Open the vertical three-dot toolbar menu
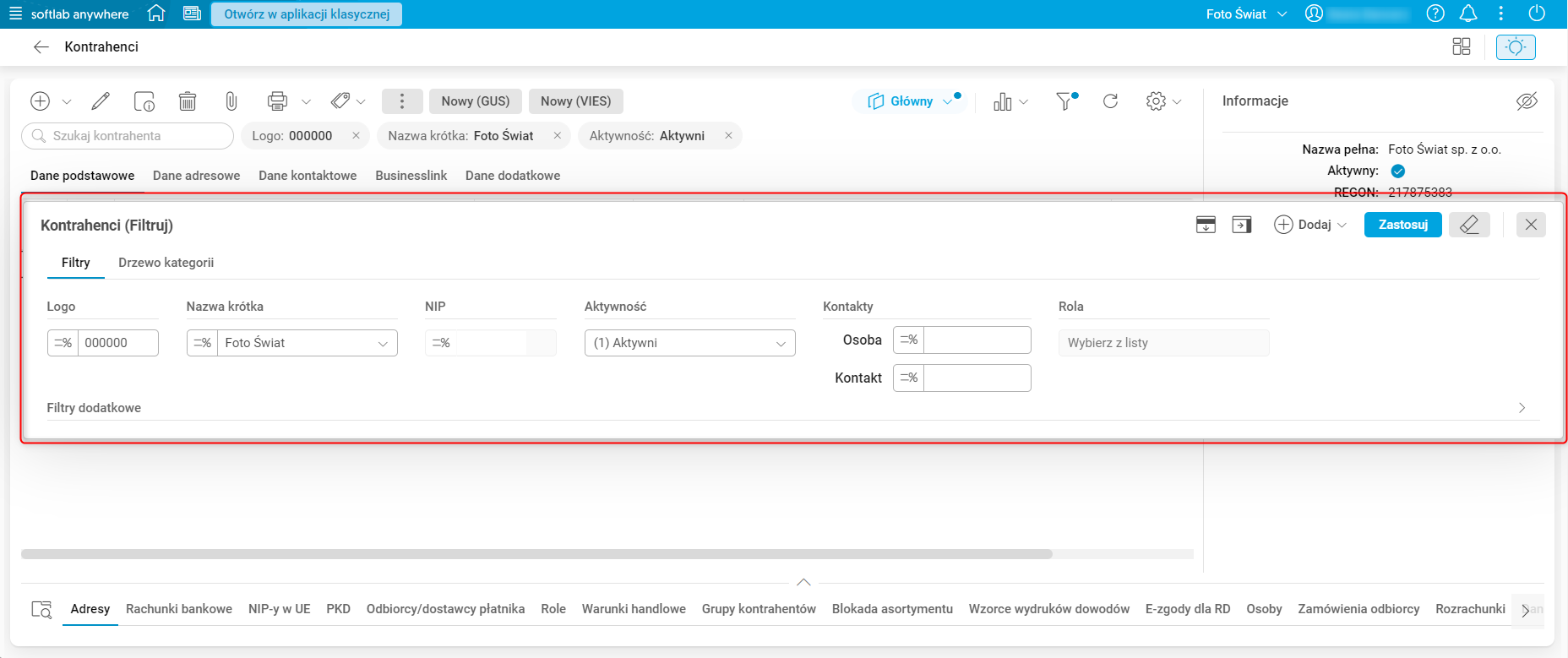1568x658 pixels. click(x=402, y=101)
